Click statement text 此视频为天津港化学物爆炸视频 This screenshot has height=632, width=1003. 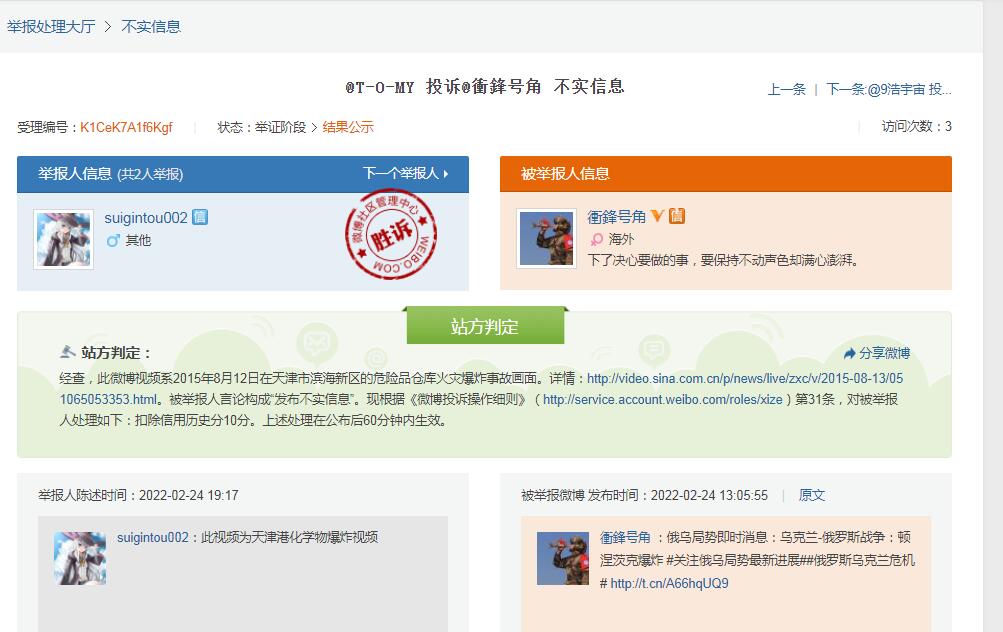coord(289,537)
